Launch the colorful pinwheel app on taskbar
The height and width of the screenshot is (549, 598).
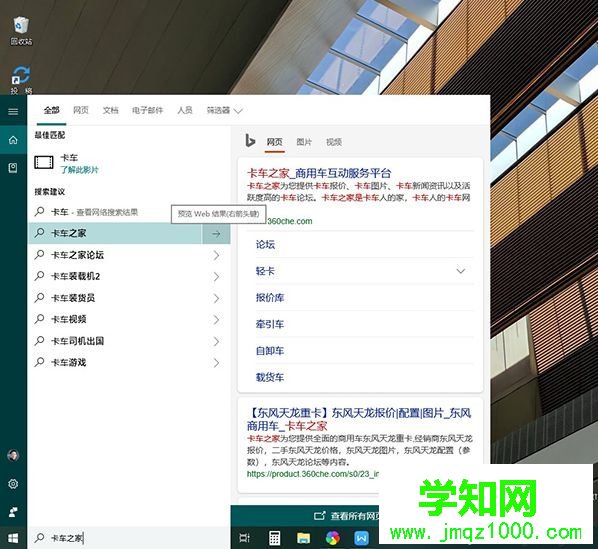pyautogui.click(x=333, y=538)
